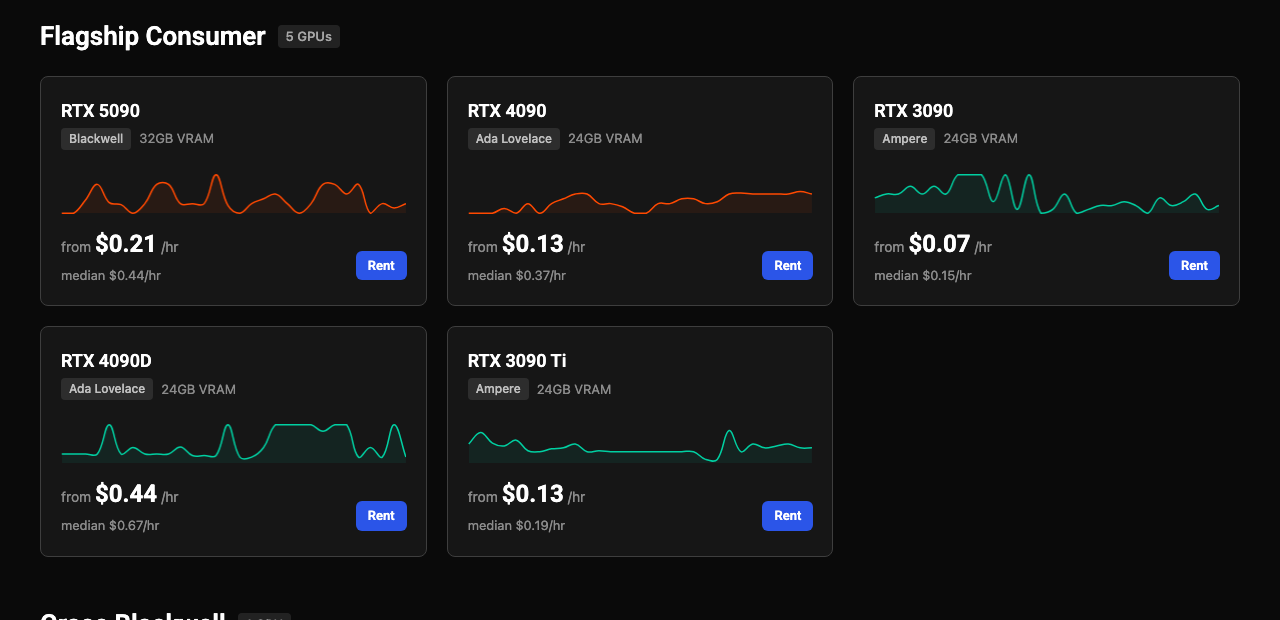Click the $0.07 price on RTX 3090
This screenshot has height=620, width=1280.
pos(939,244)
